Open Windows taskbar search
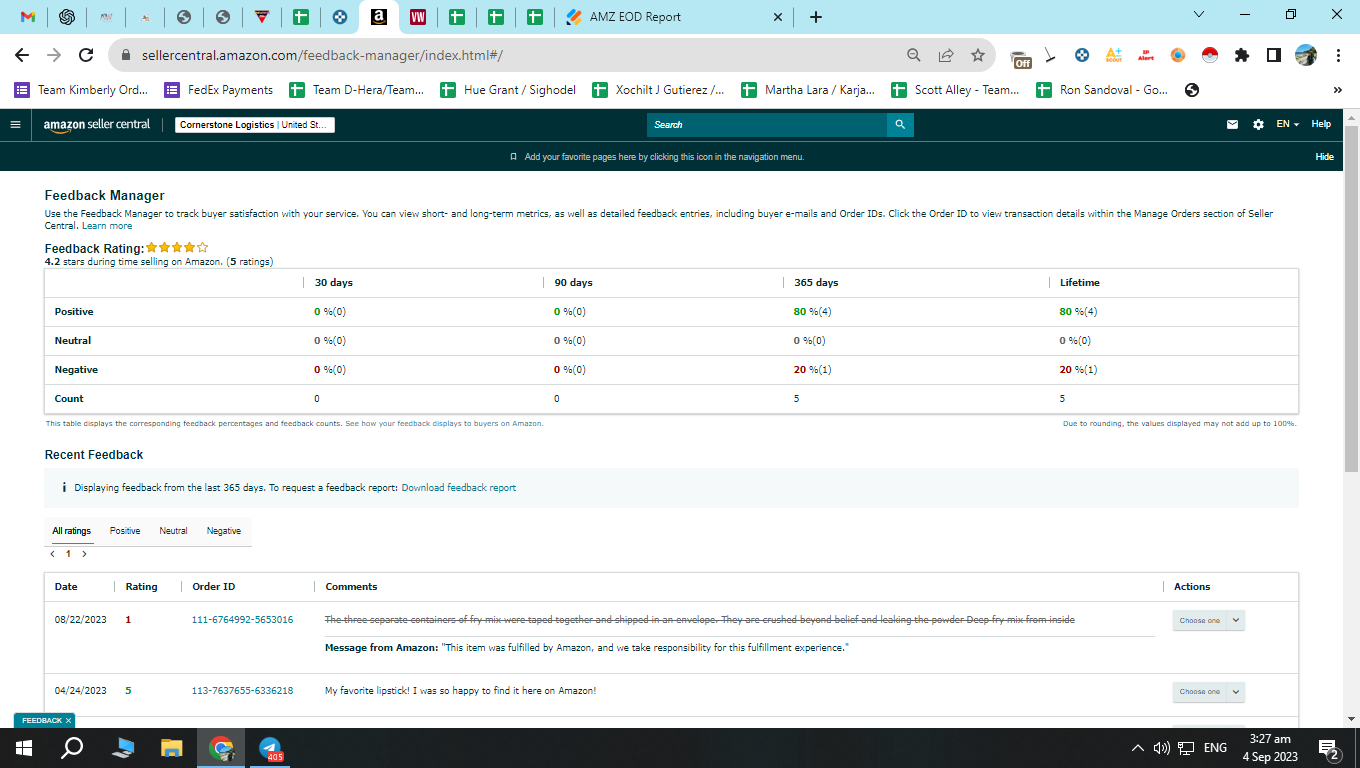The image size is (1360, 768). 72,748
